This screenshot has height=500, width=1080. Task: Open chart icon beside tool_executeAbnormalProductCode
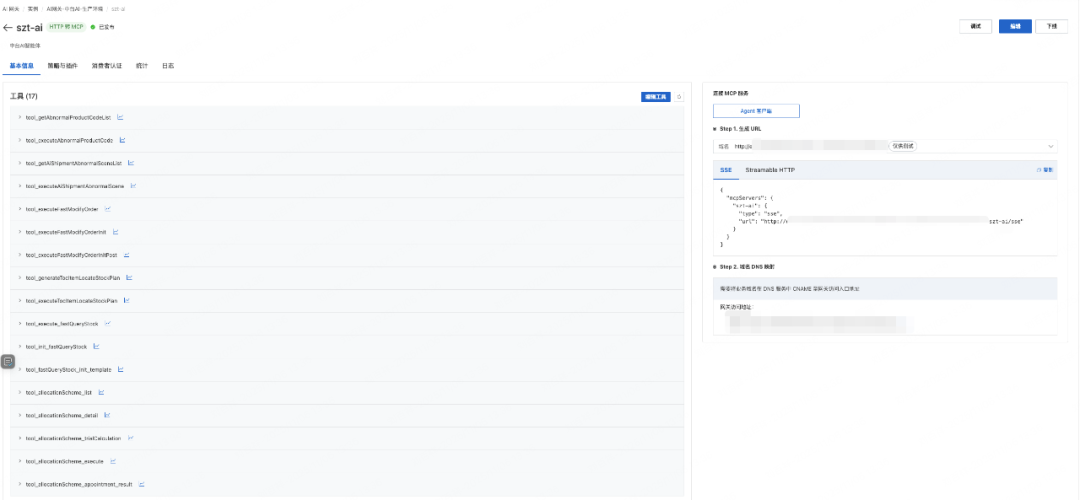coord(123,140)
